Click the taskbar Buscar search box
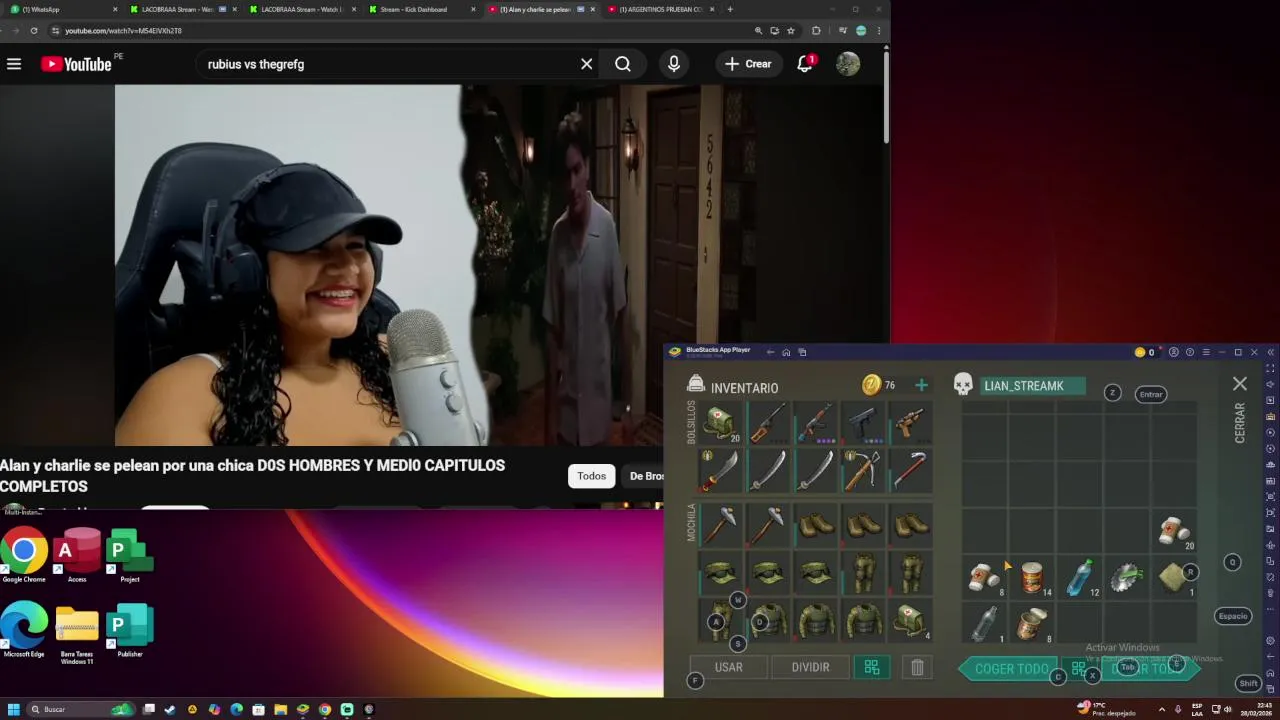The height and width of the screenshot is (720, 1280). pos(80,709)
